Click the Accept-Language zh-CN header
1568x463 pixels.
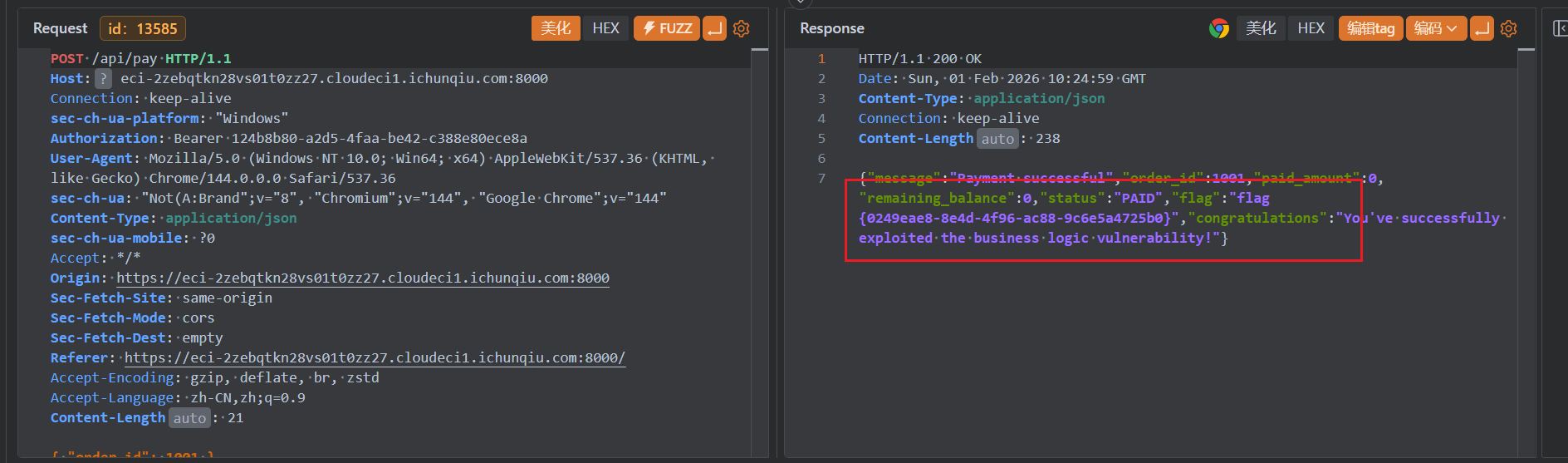coord(178,397)
